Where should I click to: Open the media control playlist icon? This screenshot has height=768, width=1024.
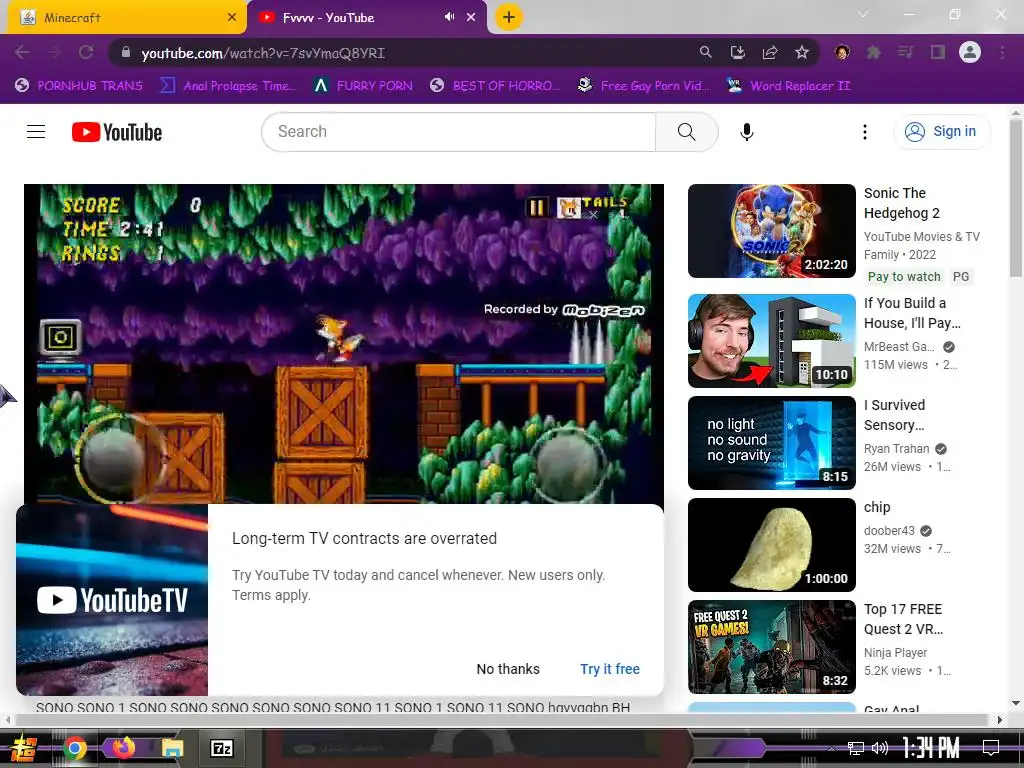(x=905, y=52)
